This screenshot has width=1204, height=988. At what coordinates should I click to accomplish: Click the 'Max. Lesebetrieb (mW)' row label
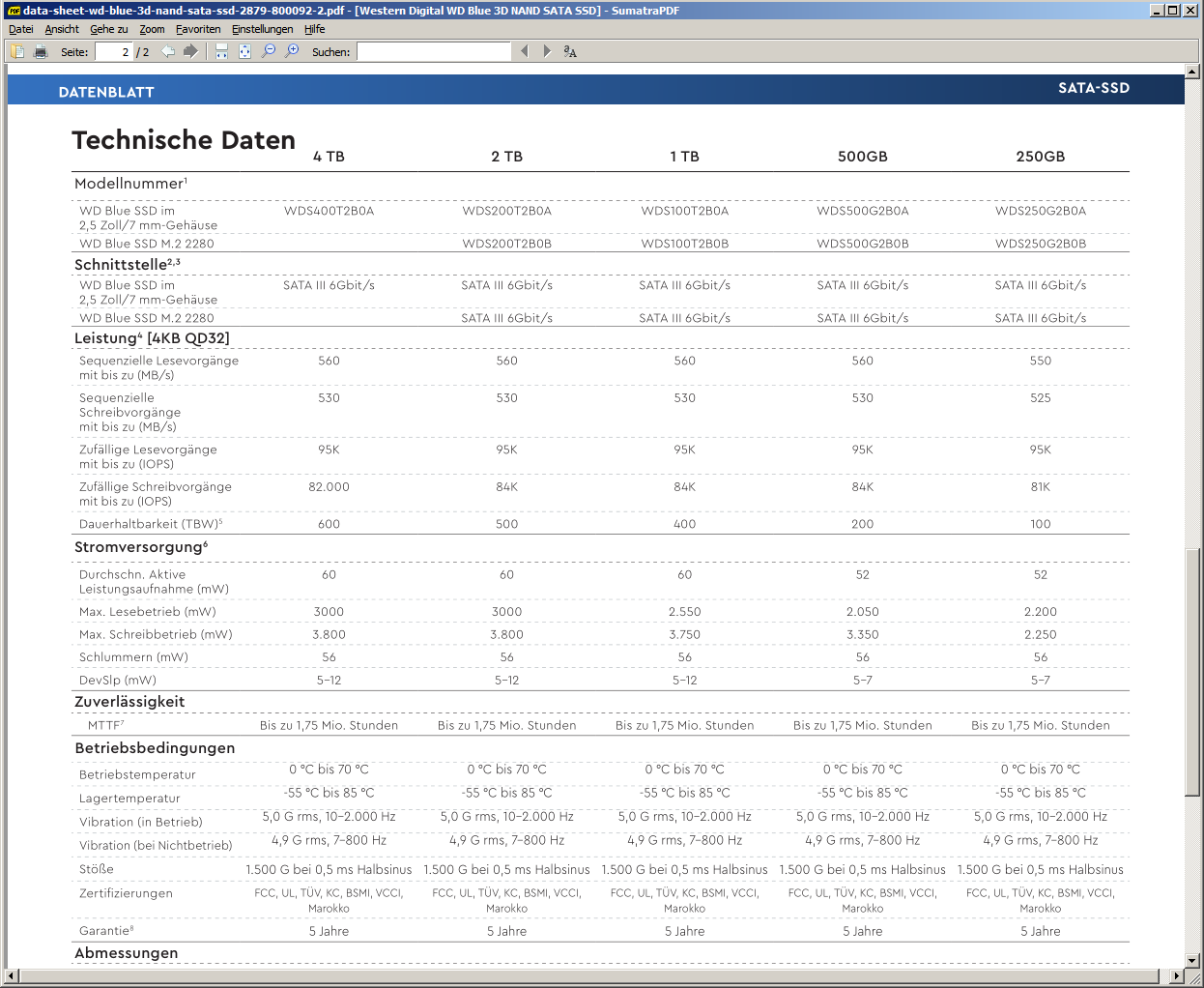pos(148,612)
